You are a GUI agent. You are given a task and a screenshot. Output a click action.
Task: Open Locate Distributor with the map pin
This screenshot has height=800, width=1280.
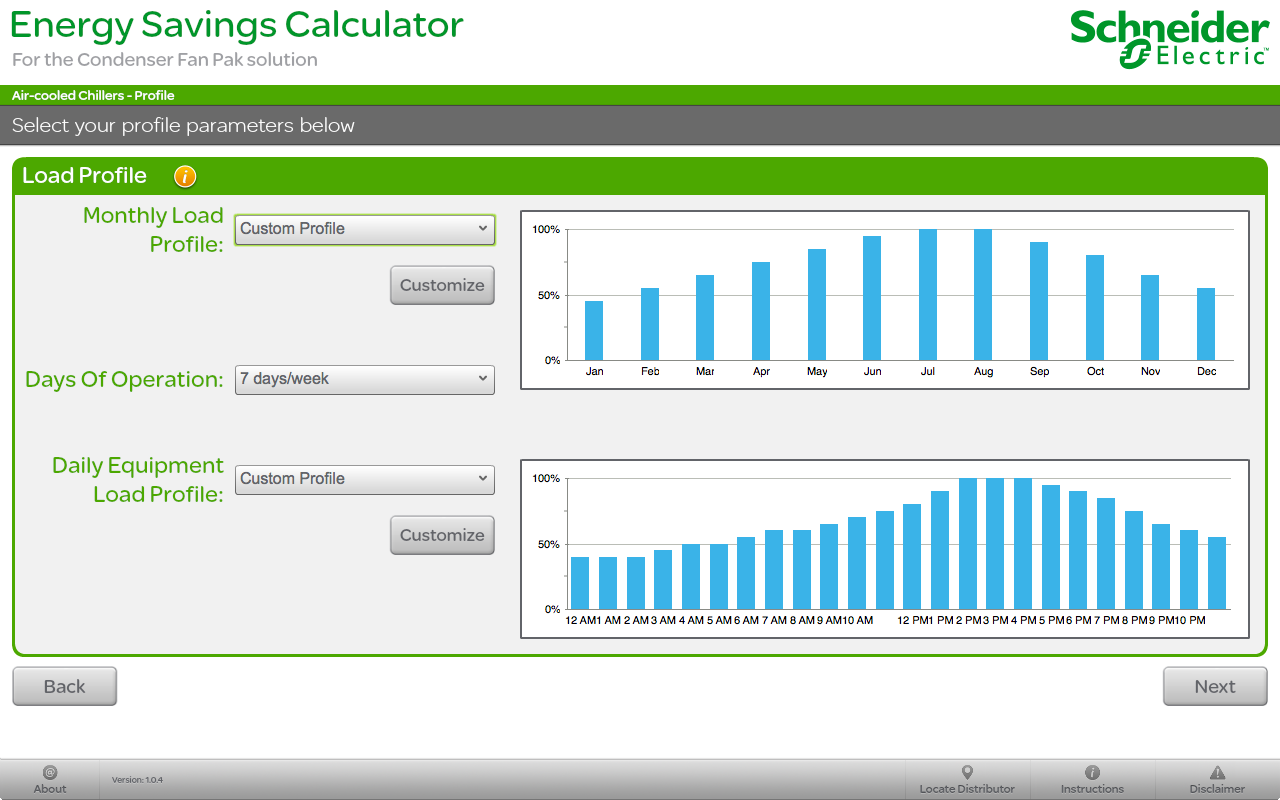coord(967,780)
